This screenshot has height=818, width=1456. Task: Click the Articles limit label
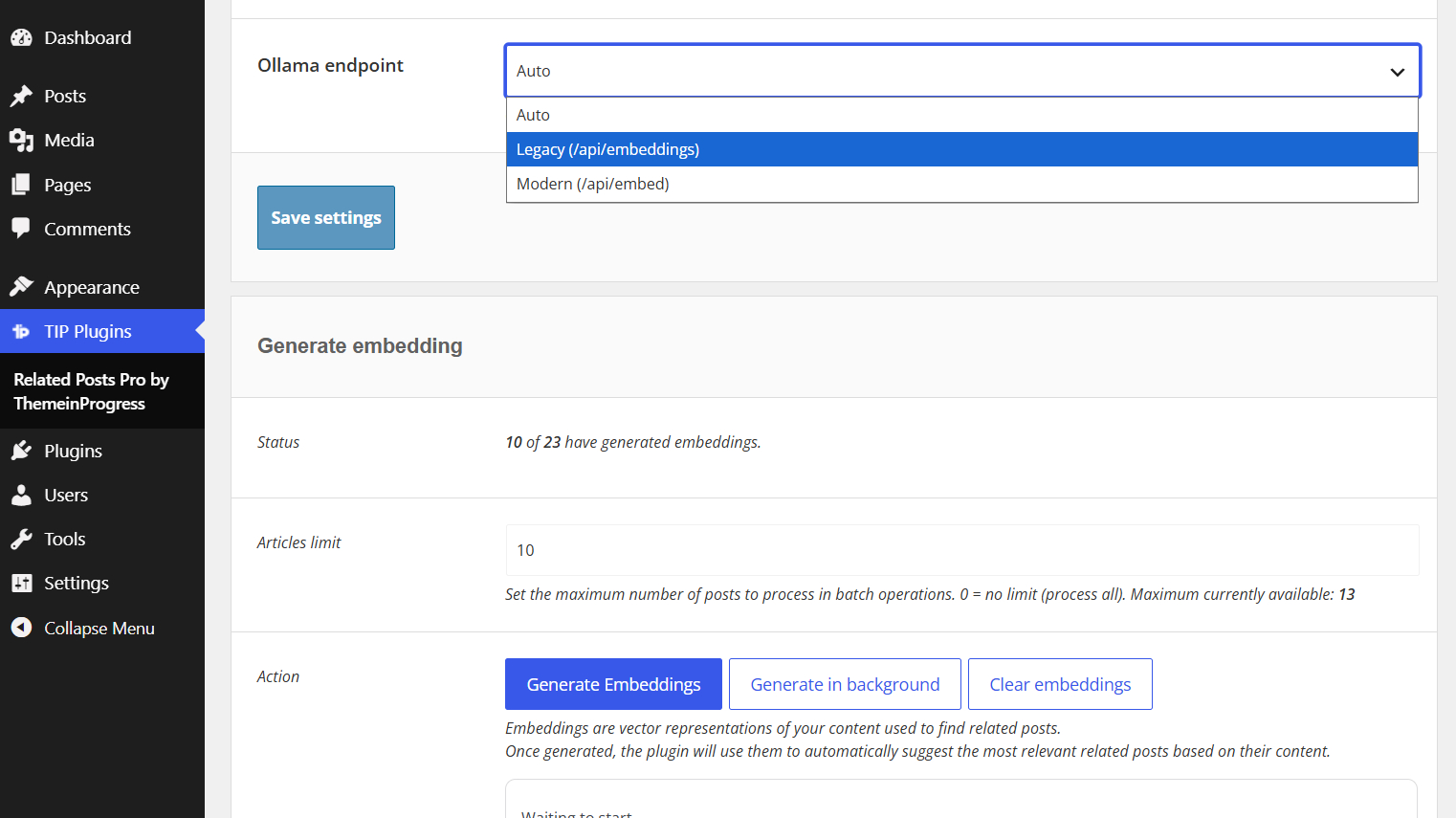(298, 542)
